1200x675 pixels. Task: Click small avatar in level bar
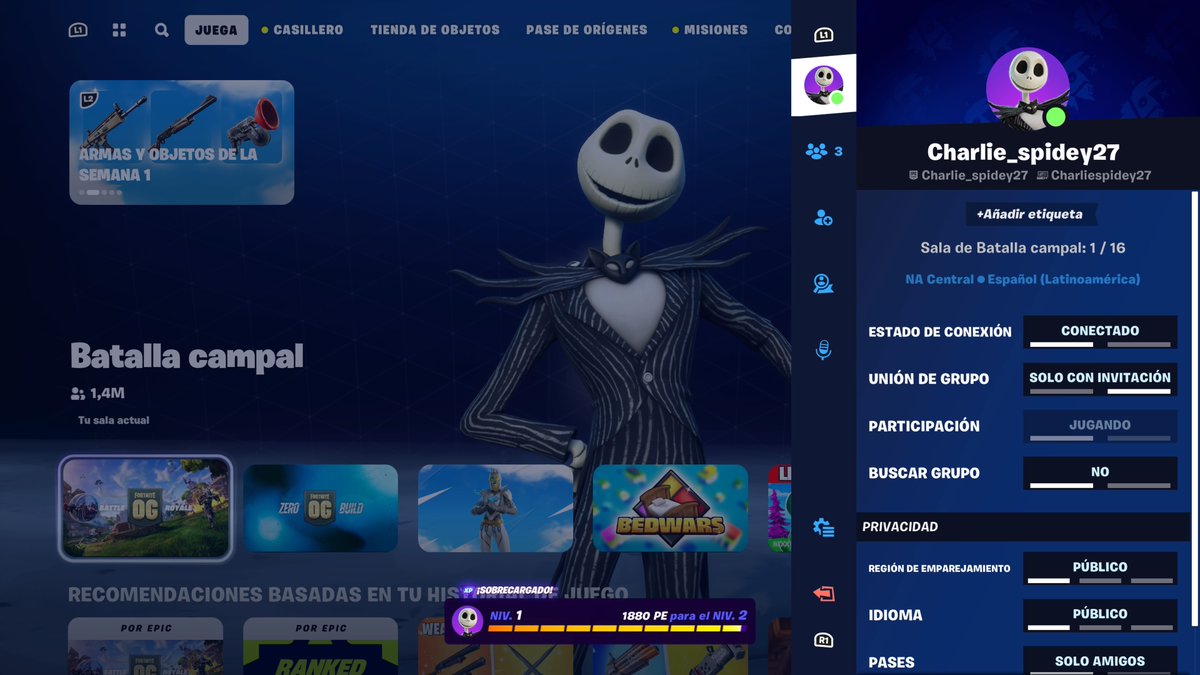pyautogui.click(x=467, y=621)
